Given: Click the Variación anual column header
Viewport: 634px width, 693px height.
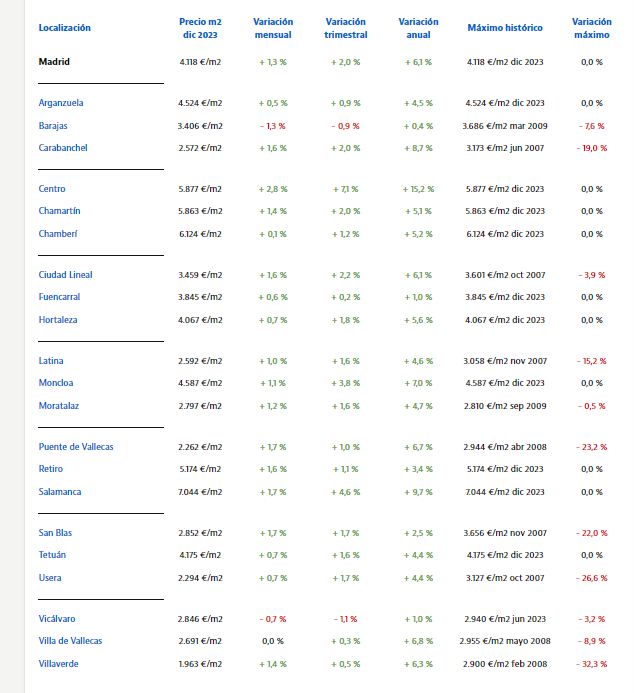Looking at the screenshot, I should click(x=418, y=28).
